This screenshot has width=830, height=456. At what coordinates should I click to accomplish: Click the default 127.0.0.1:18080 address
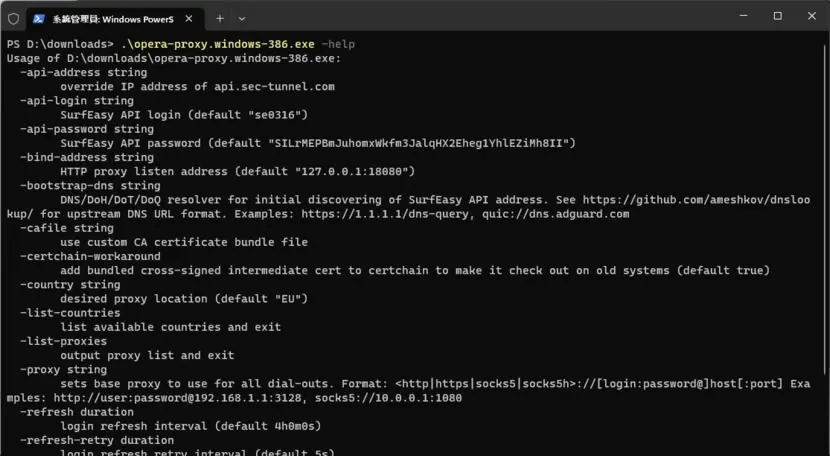(x=352, y=172)
